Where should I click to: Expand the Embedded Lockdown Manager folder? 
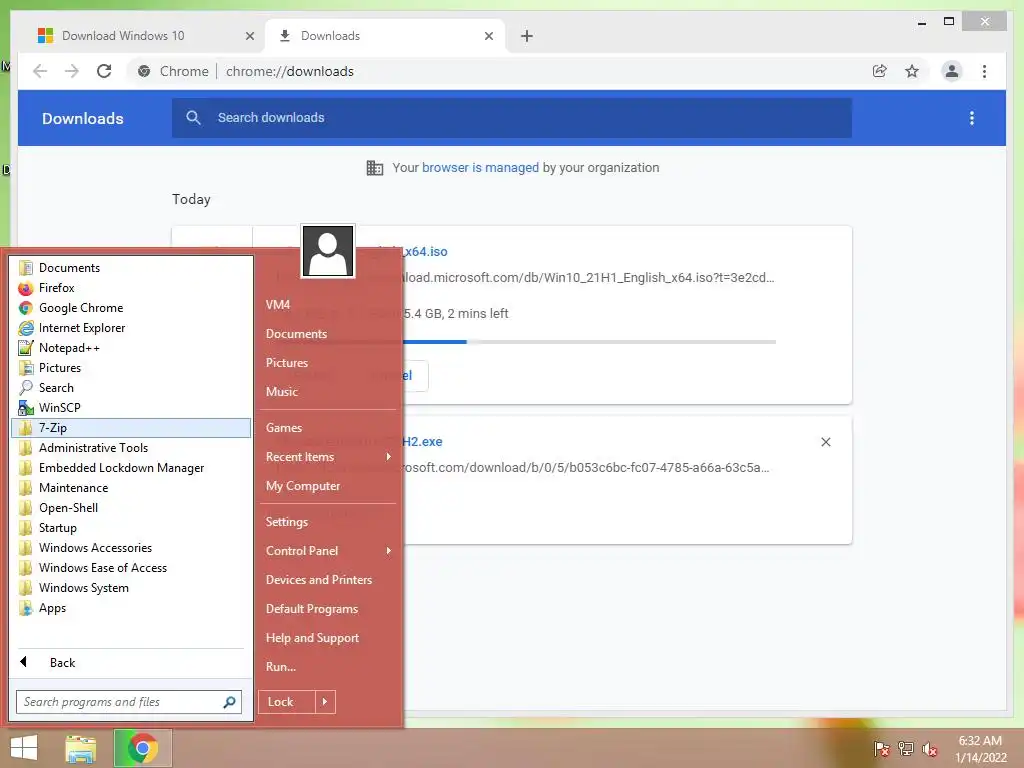tap(131, 468)
